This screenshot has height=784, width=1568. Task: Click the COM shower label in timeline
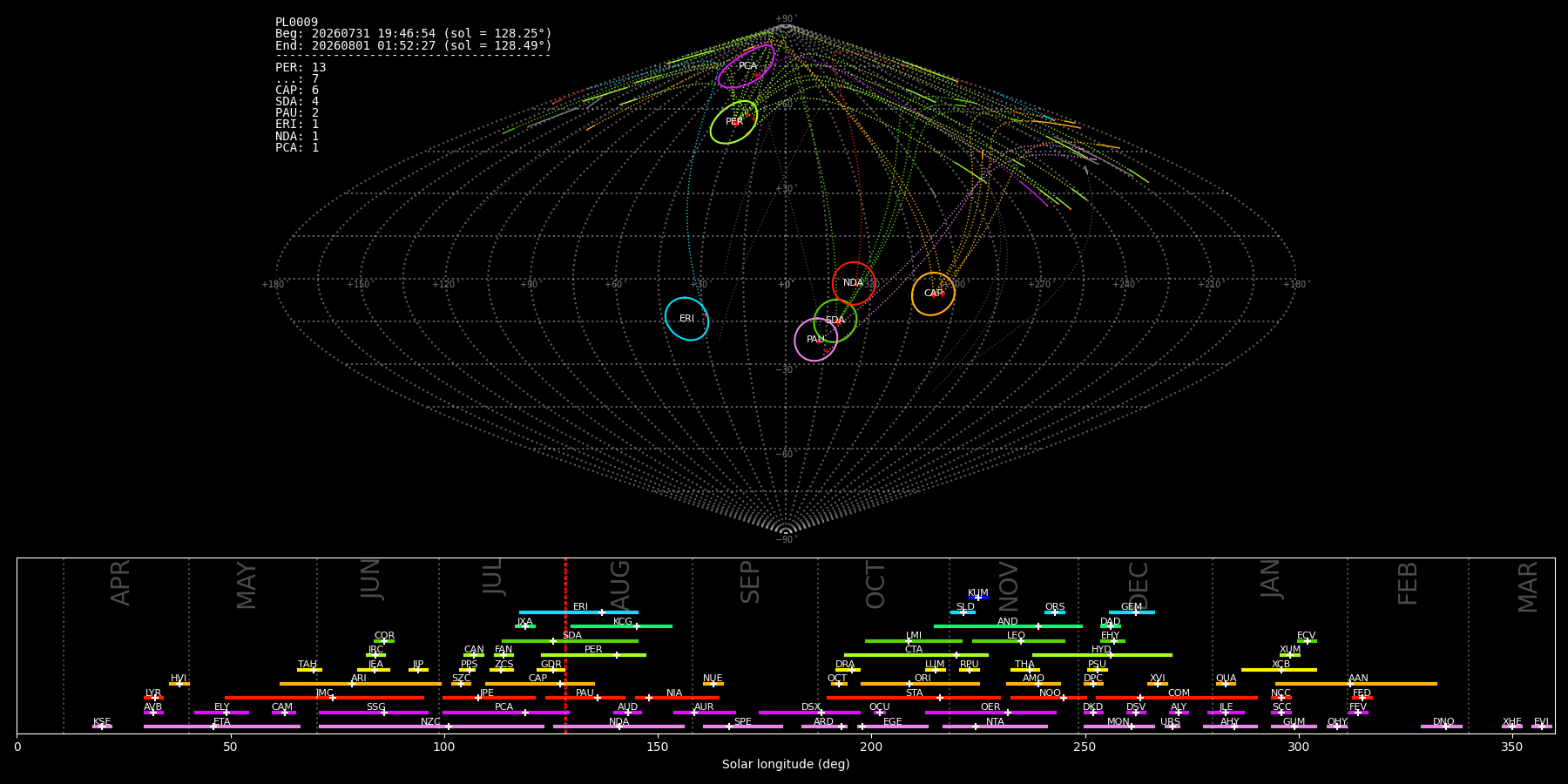1179,693
